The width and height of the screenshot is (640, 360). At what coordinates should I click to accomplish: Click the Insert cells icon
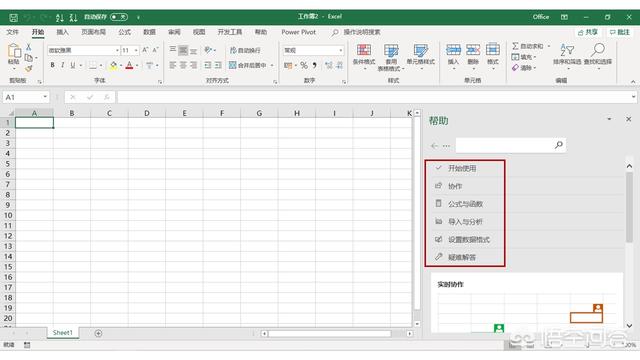453,50
